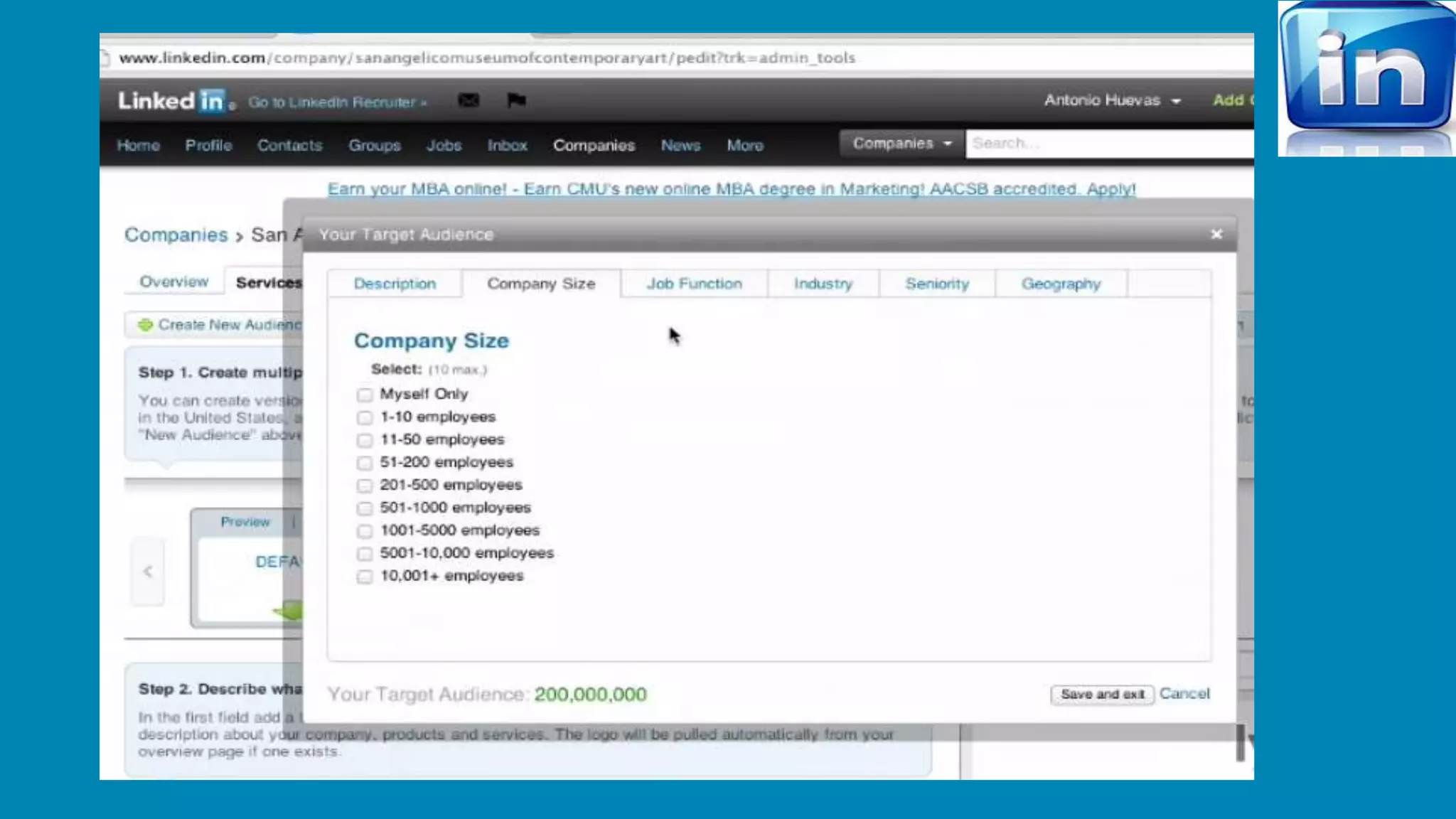
Task: Enable the 11-50 employees checkbox
Action: tap(365, 440)
